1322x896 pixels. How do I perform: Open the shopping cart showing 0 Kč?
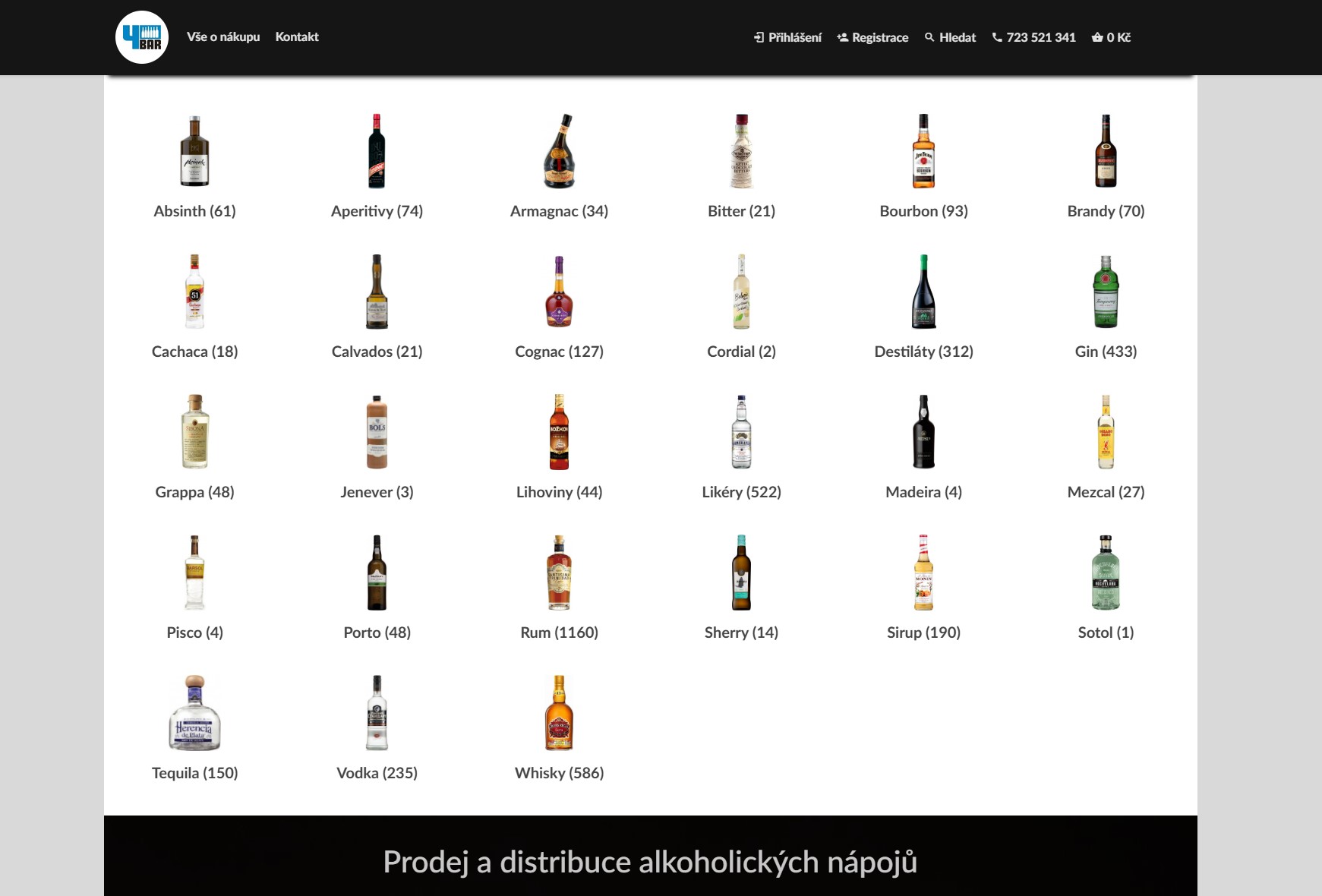[x=1111, y=38]
